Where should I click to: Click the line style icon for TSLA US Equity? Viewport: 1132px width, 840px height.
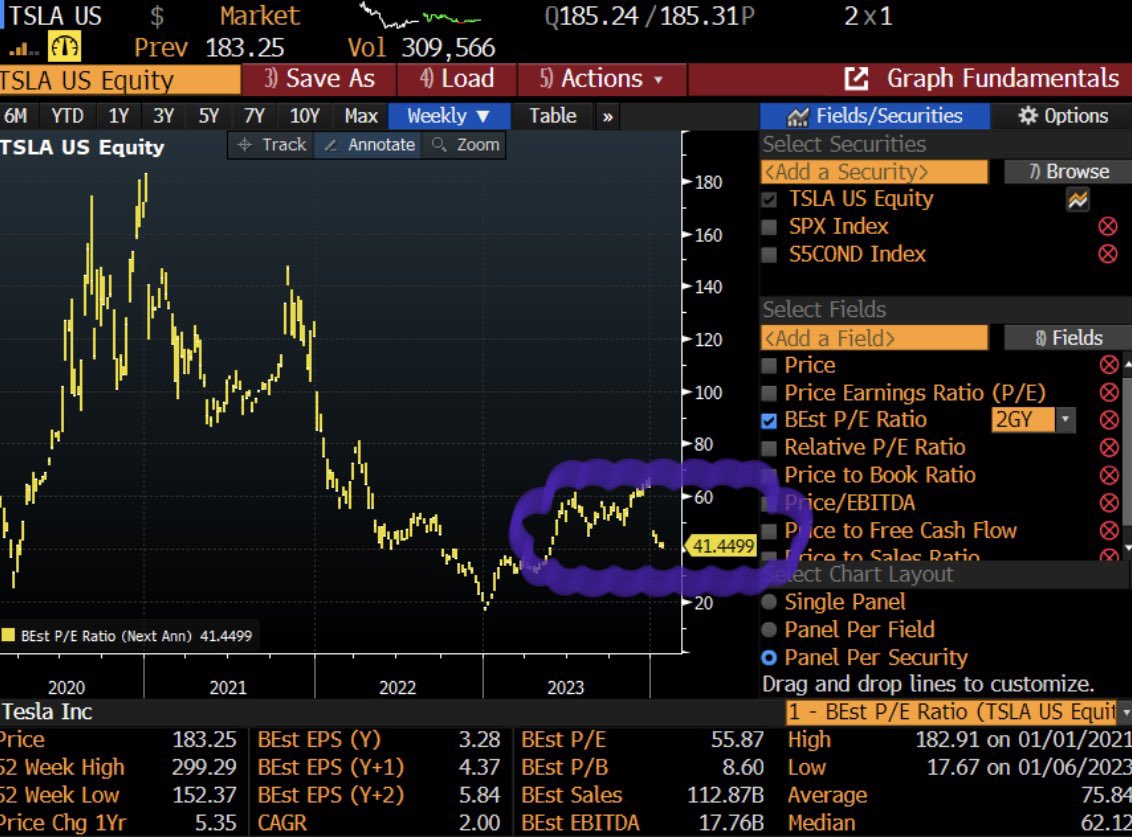(x=1078, y=199)
